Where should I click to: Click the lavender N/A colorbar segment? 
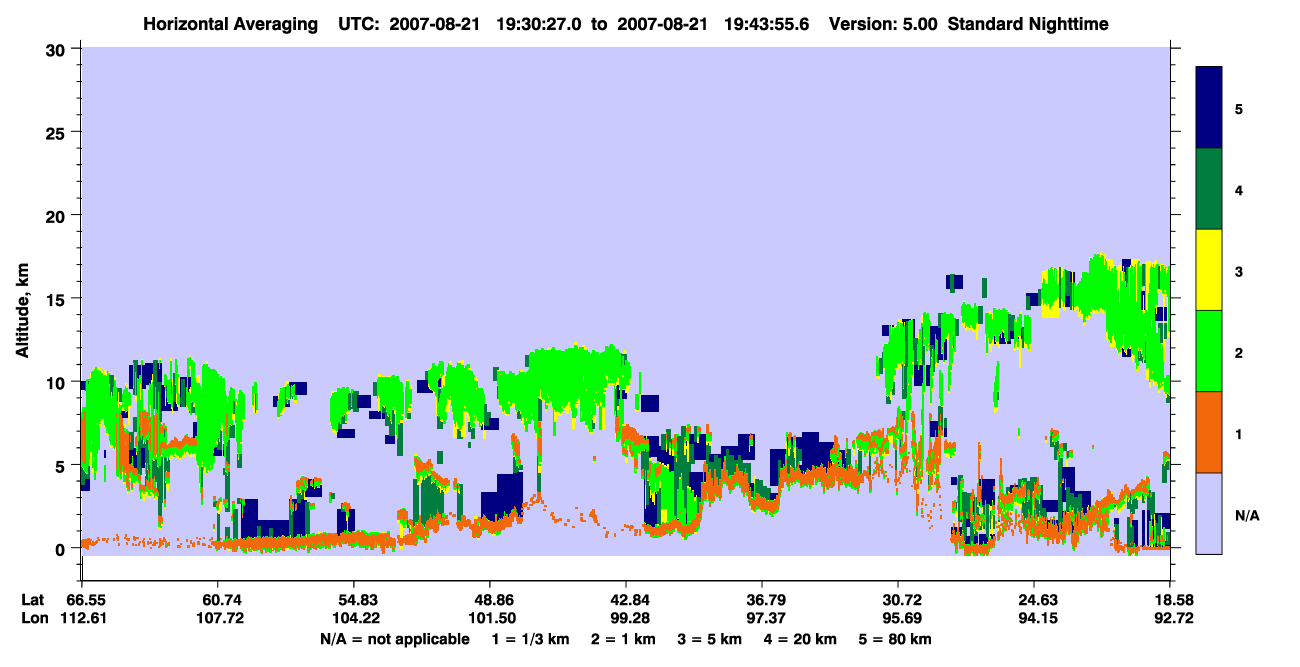click(x=1209, y=513)
